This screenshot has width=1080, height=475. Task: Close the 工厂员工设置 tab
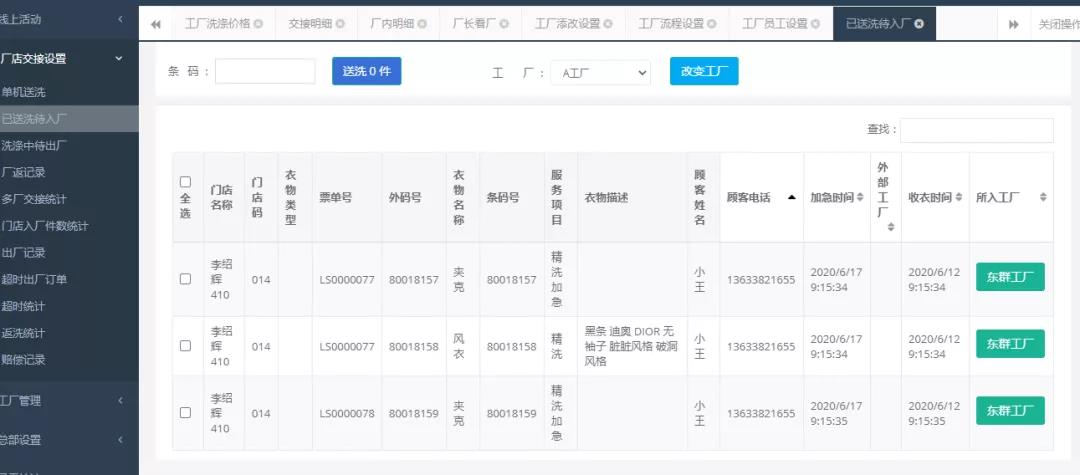[816, 23]
